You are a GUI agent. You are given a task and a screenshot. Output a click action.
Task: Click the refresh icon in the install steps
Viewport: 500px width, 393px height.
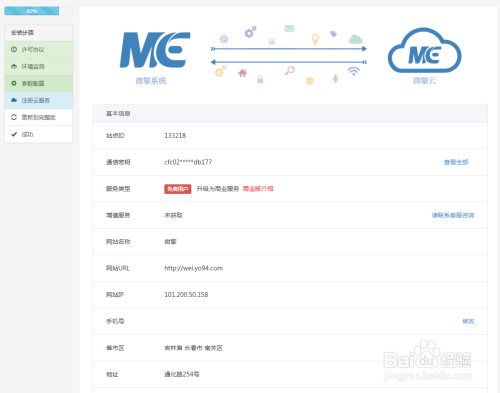click(14, 117)
